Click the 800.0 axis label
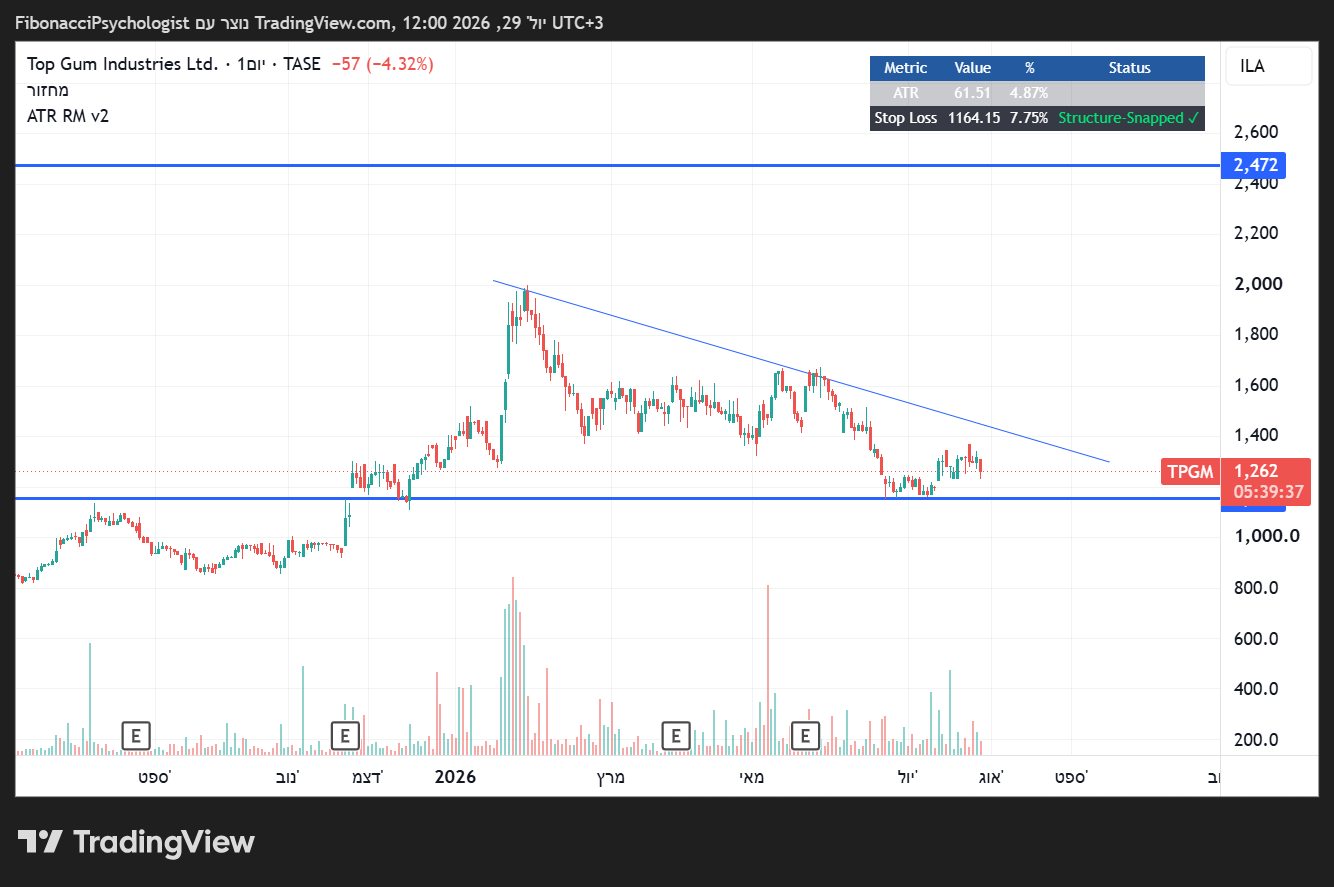The height and width of the screenshot is (887, 1334). click(x=1257, y=588)
